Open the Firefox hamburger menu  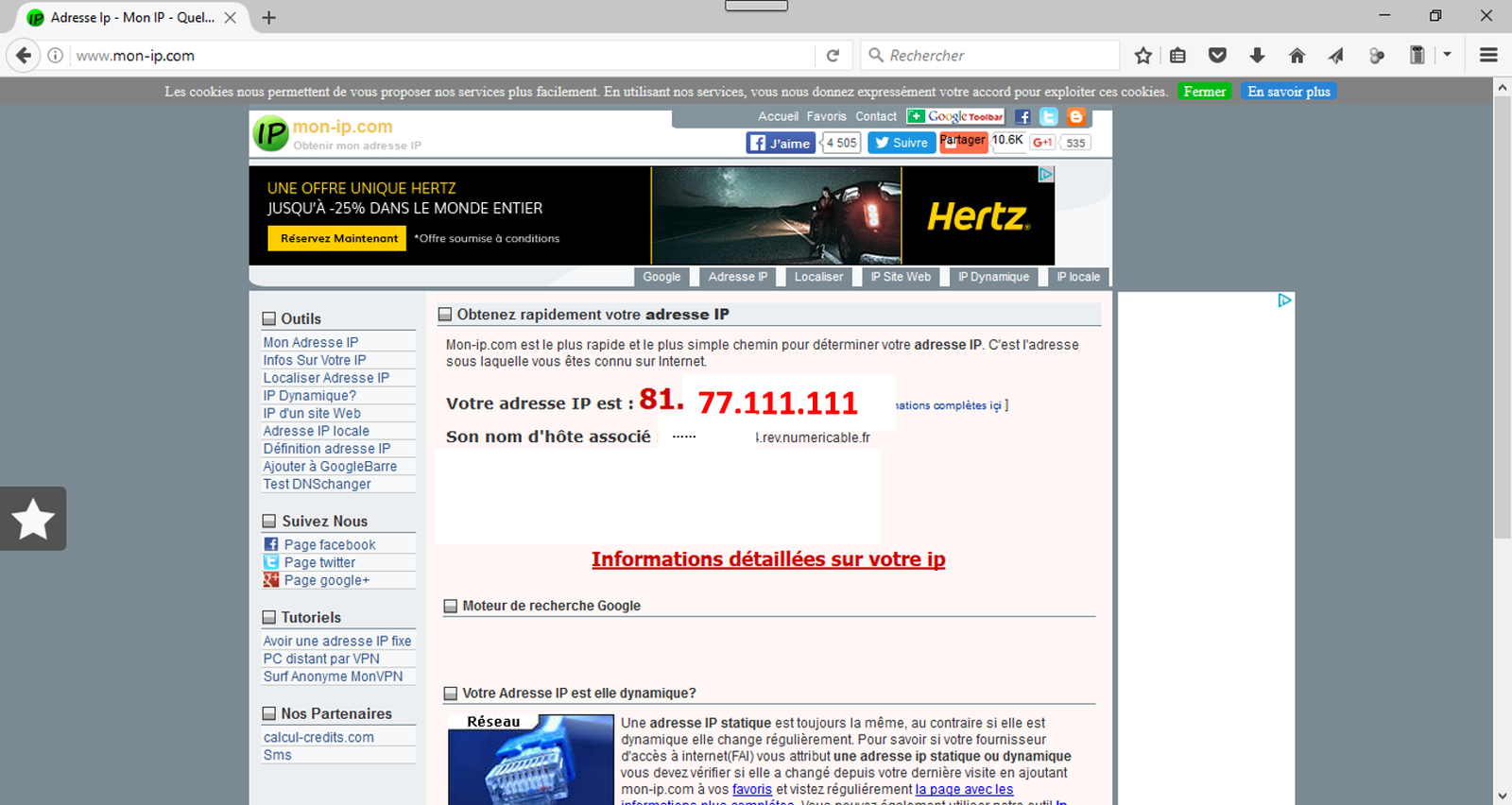click(x=1488, y=56)
